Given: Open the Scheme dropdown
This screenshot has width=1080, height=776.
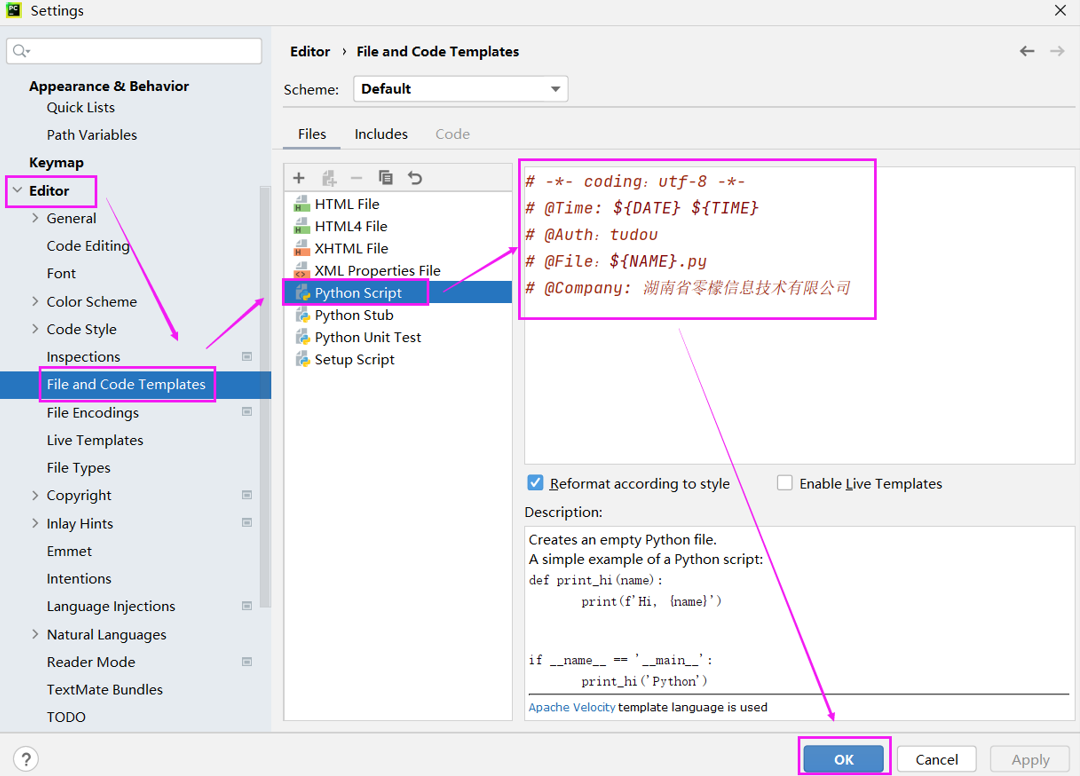Looking at the screenshot, I should tap(460, 89).
